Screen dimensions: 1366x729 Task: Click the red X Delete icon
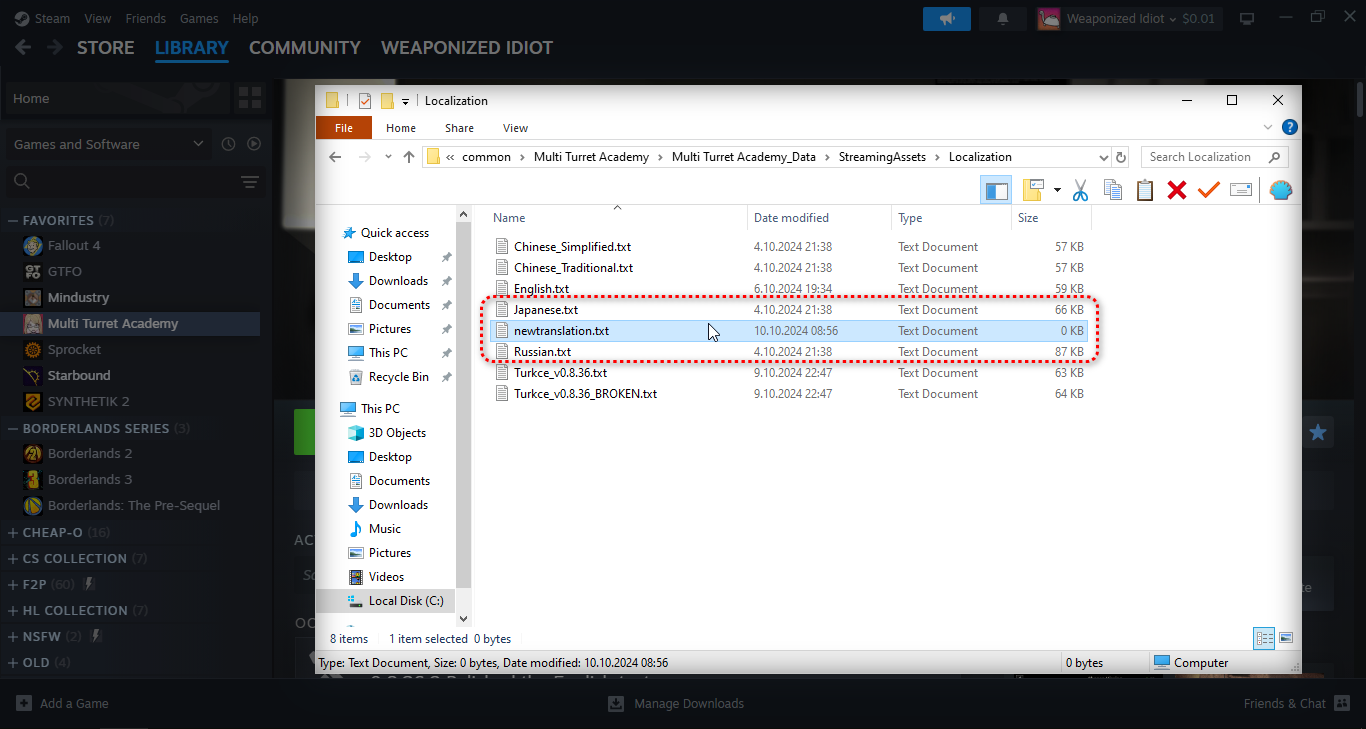(x=1177, y=190)
